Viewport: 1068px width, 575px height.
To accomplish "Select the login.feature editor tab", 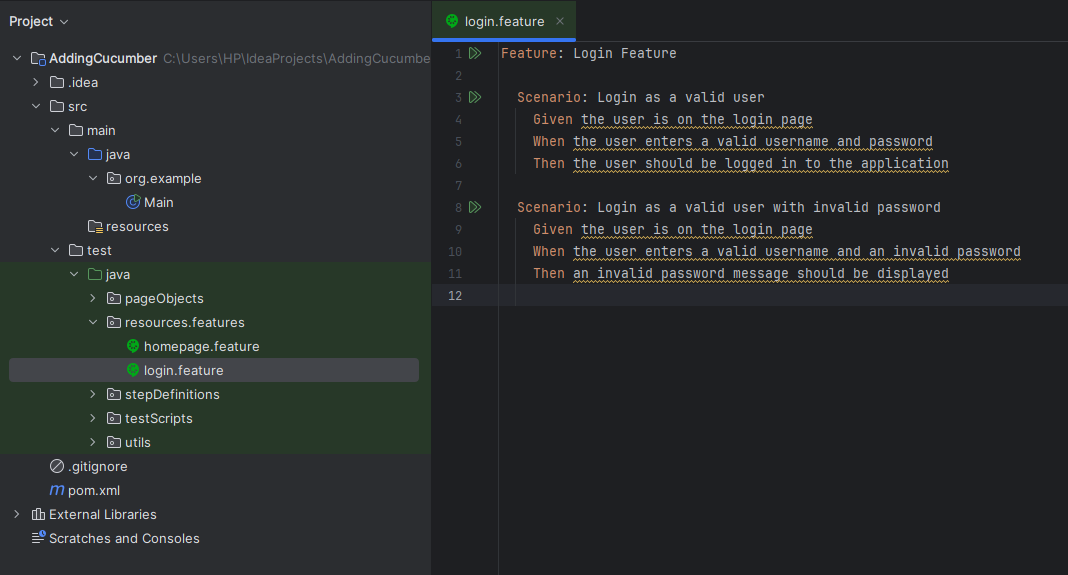I will tap(504, 21).
